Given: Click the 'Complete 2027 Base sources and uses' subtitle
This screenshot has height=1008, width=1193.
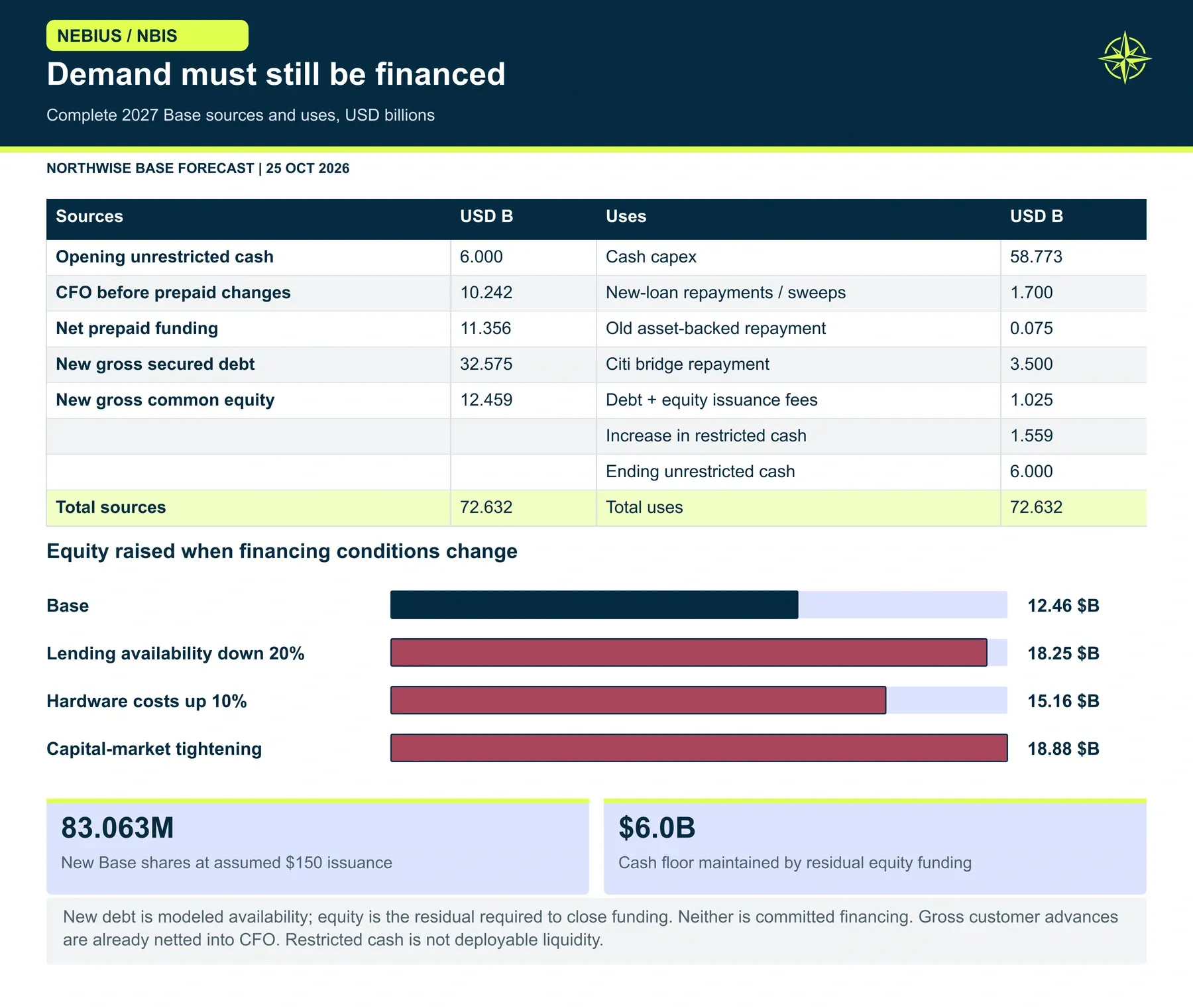Looking at the screenshot, I should click(241, 115).
